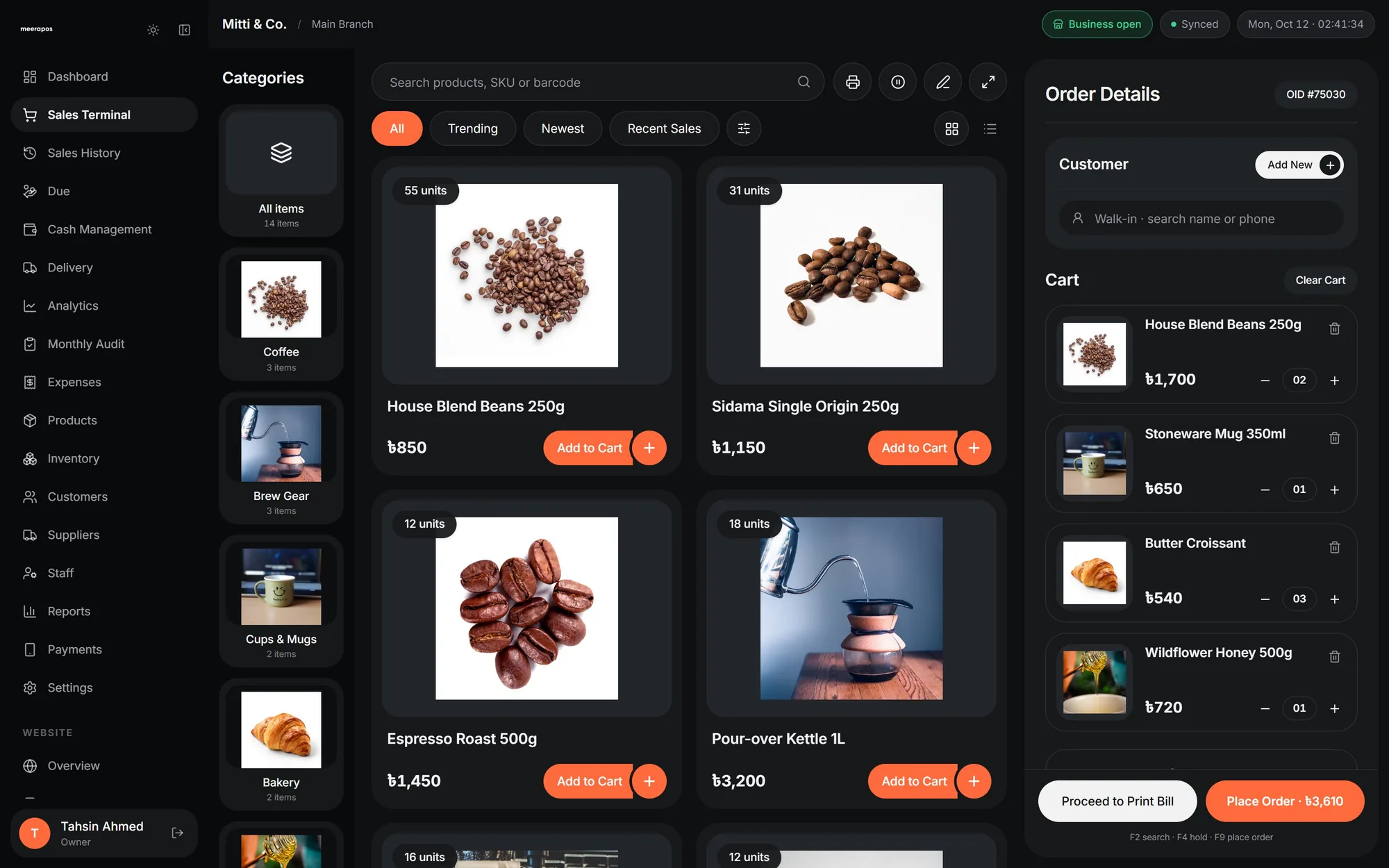Switch to grid view layout

(951, 128)
